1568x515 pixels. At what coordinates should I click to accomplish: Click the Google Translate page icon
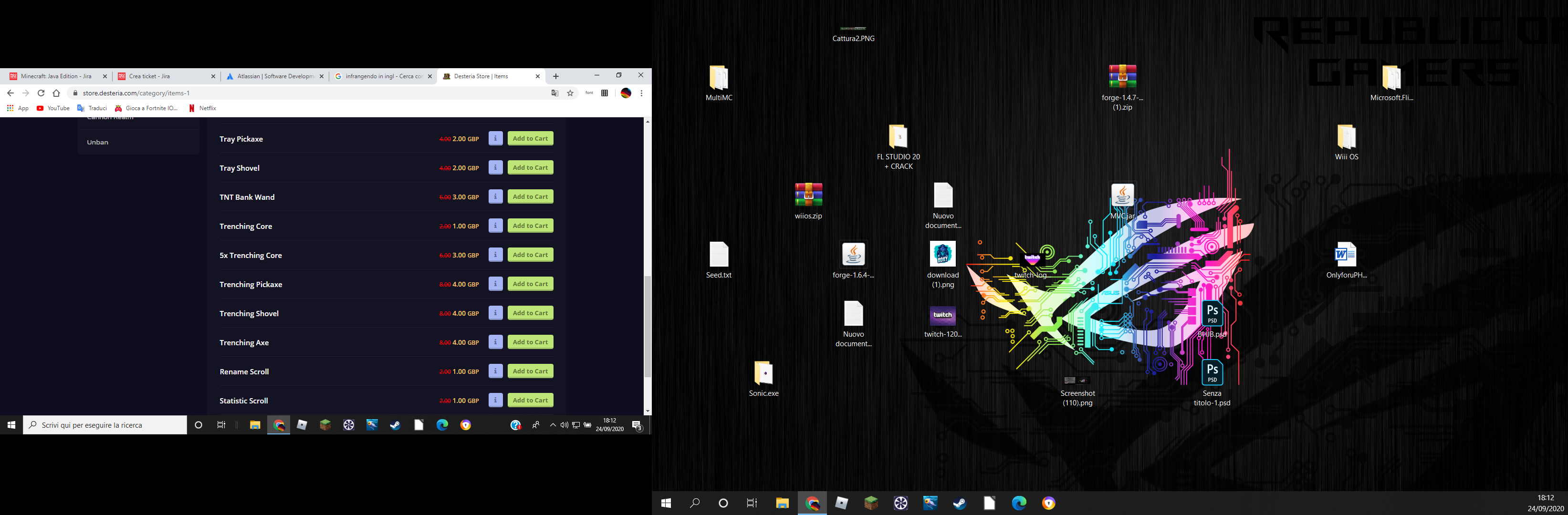554,93
